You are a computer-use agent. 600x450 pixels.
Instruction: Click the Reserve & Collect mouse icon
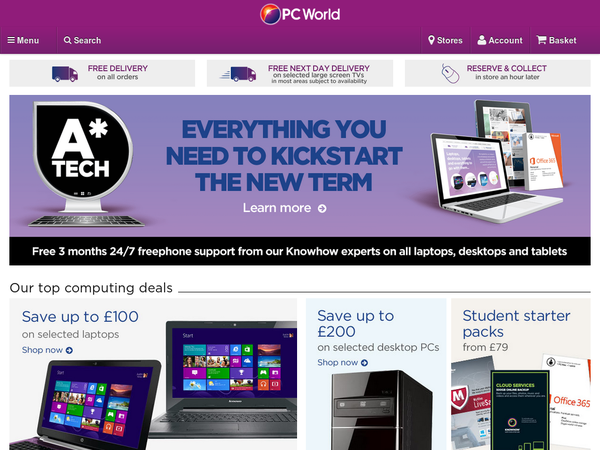[x=450, y=73]
